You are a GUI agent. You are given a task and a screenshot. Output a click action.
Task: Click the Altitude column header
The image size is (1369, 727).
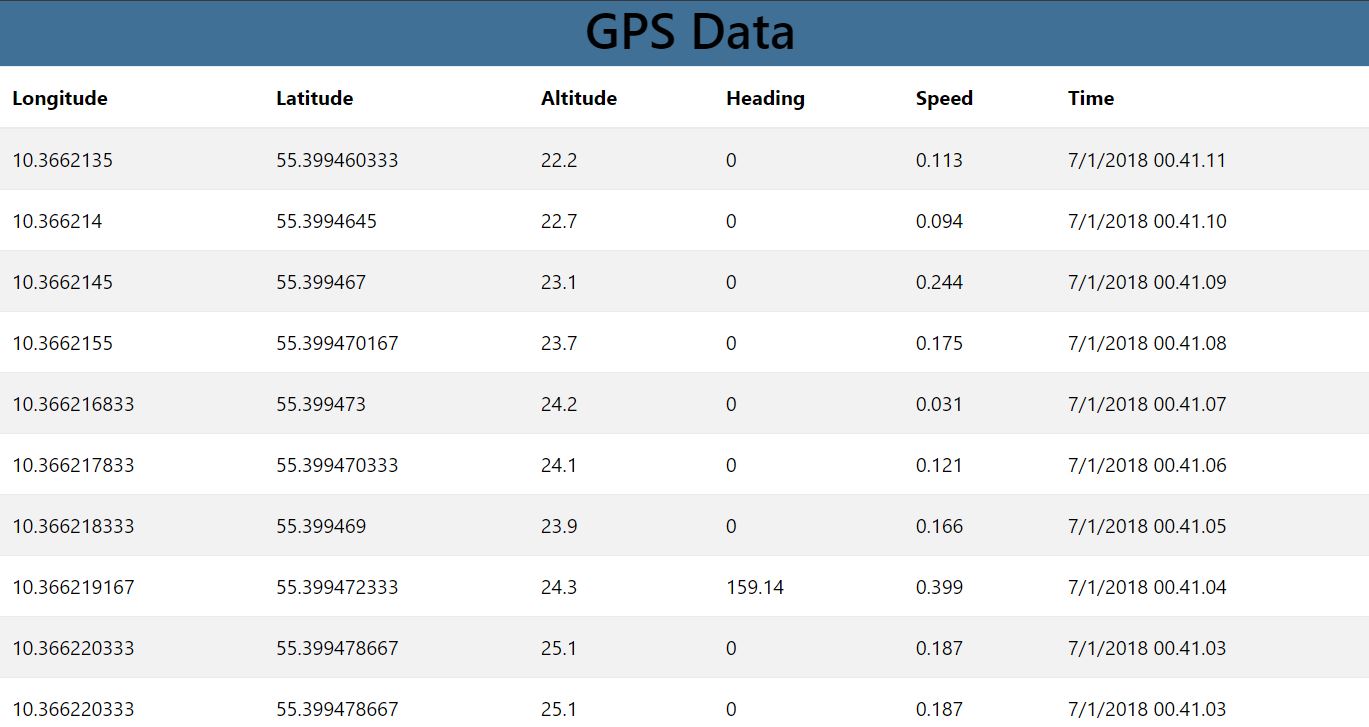click(x=579, y=98)
